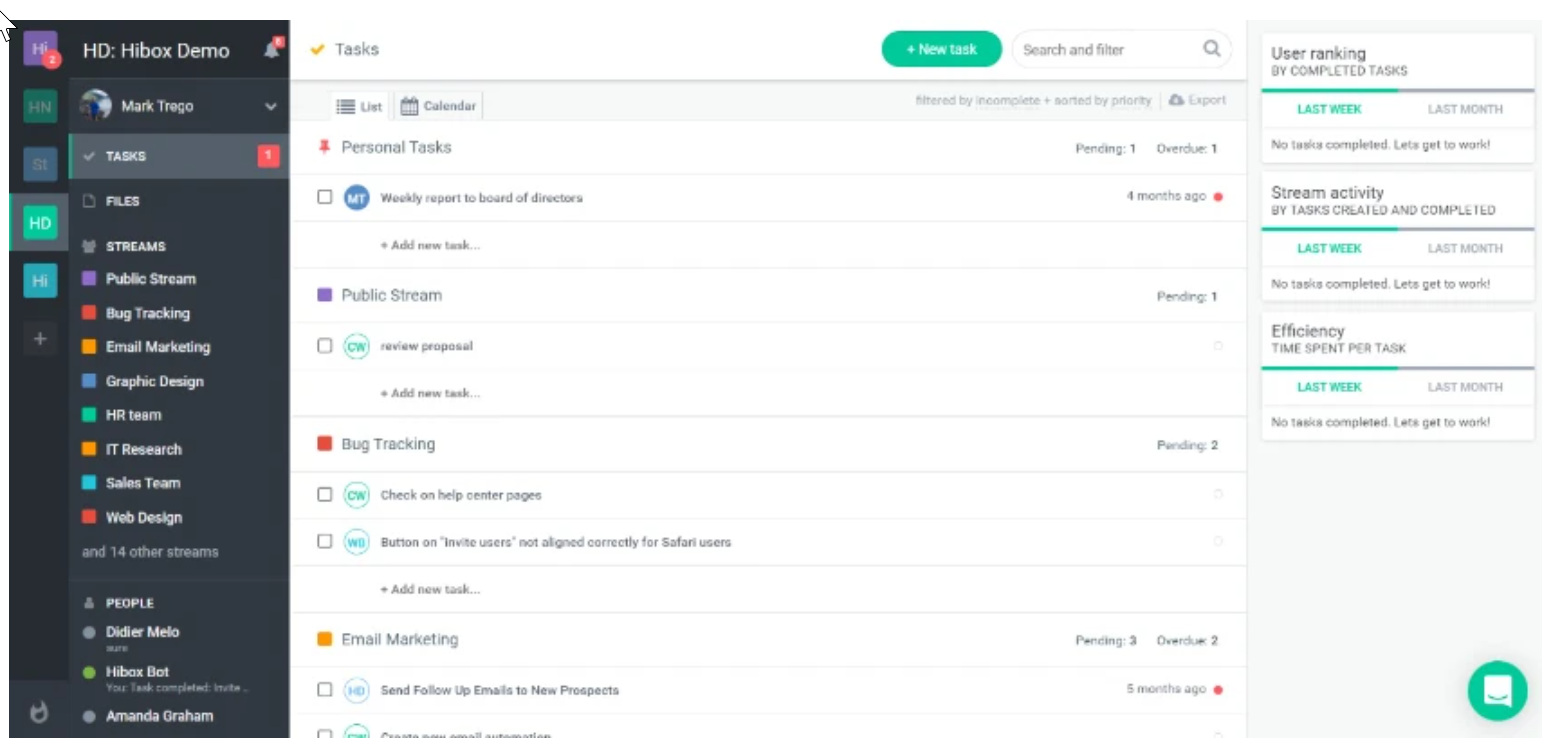Screen dimensions: 1565x756
Task: Open Tasks in the sidebar
Action: click(179, 156)
